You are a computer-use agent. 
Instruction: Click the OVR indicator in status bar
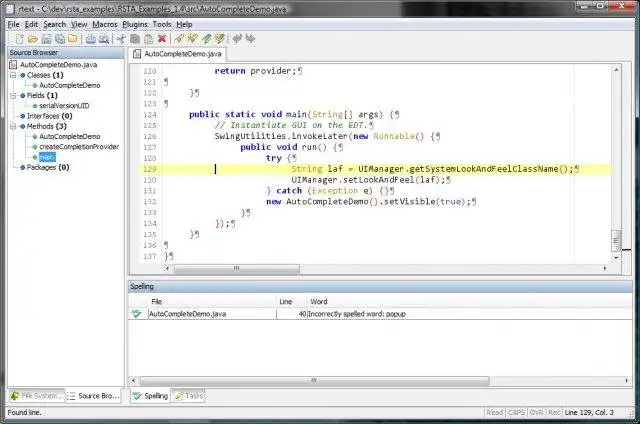(x=536, y=413)
